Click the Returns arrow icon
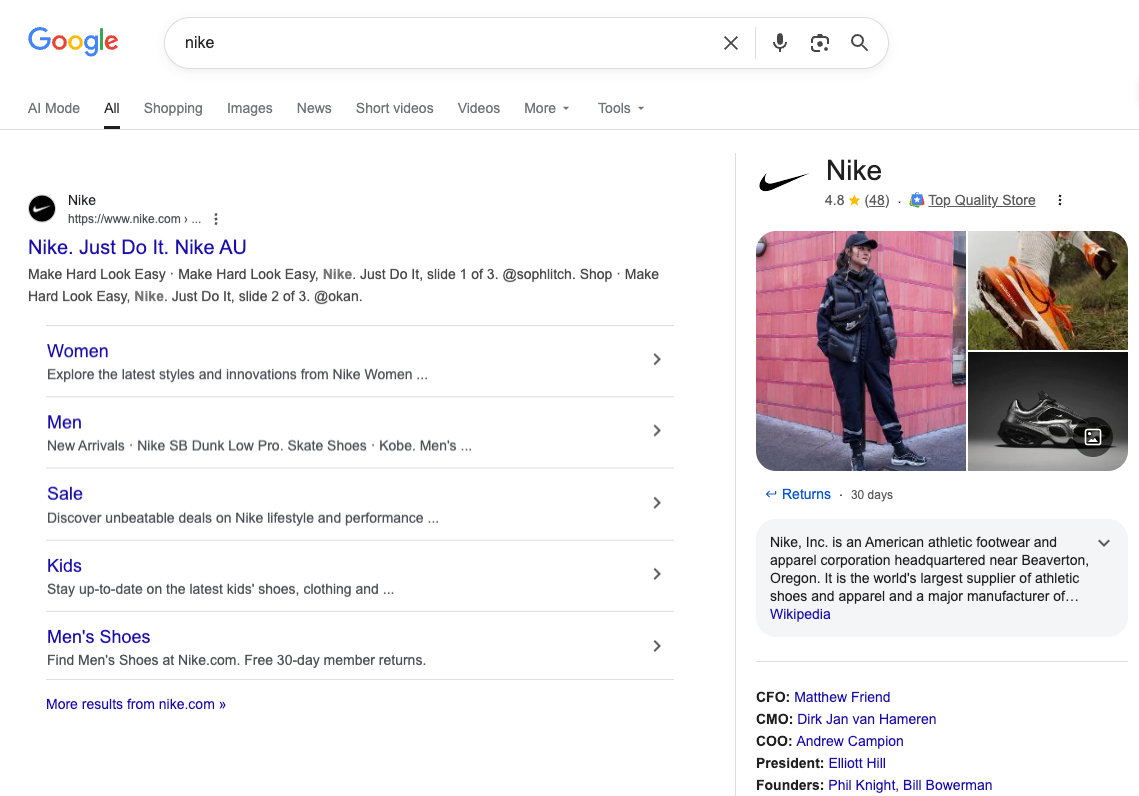 click(x=771, y=494)
